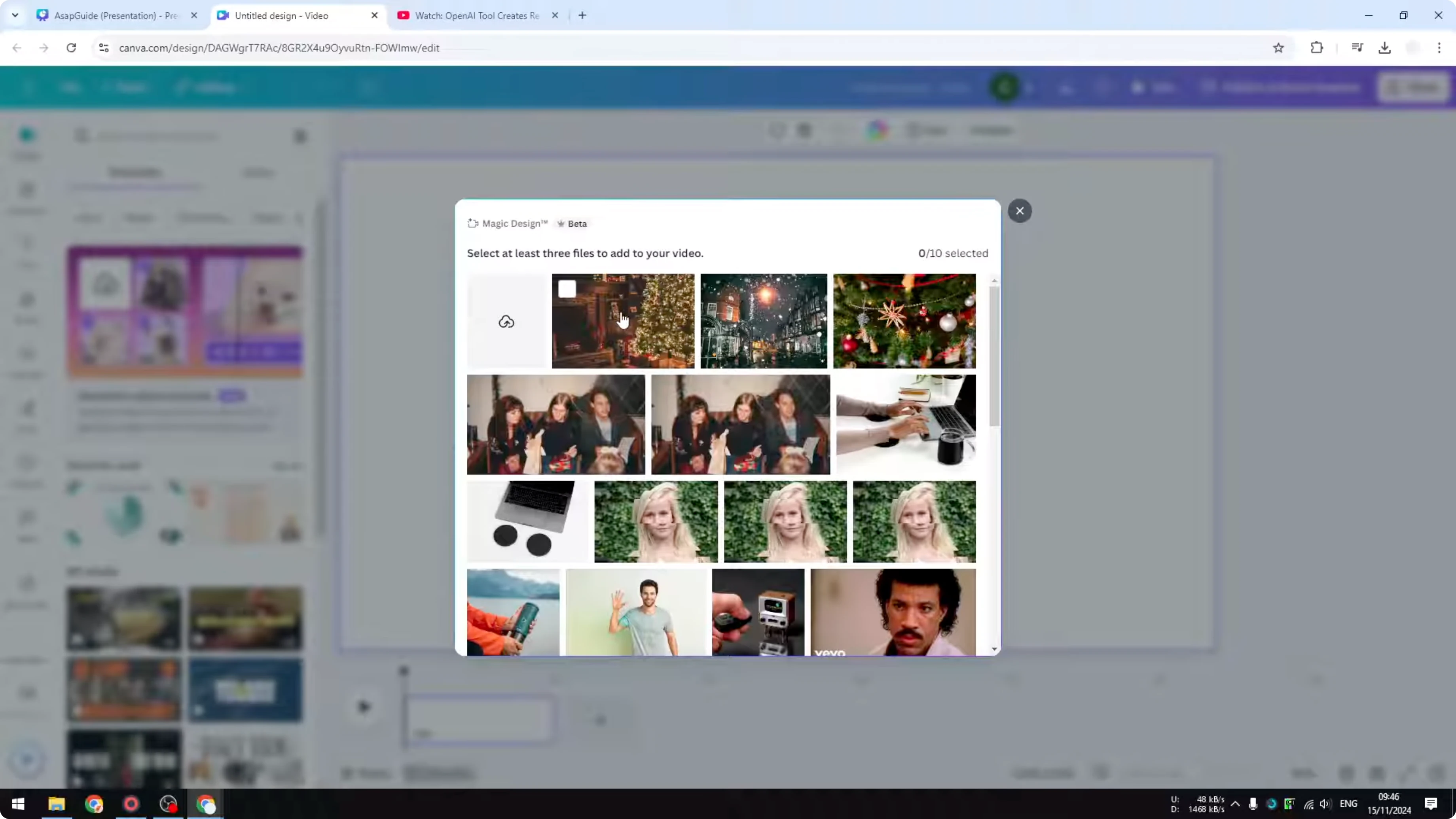Viewport: 1456px width, 819px height.
Task: Click the media controls icon in the toolbar
Action: click(1357, 48)
